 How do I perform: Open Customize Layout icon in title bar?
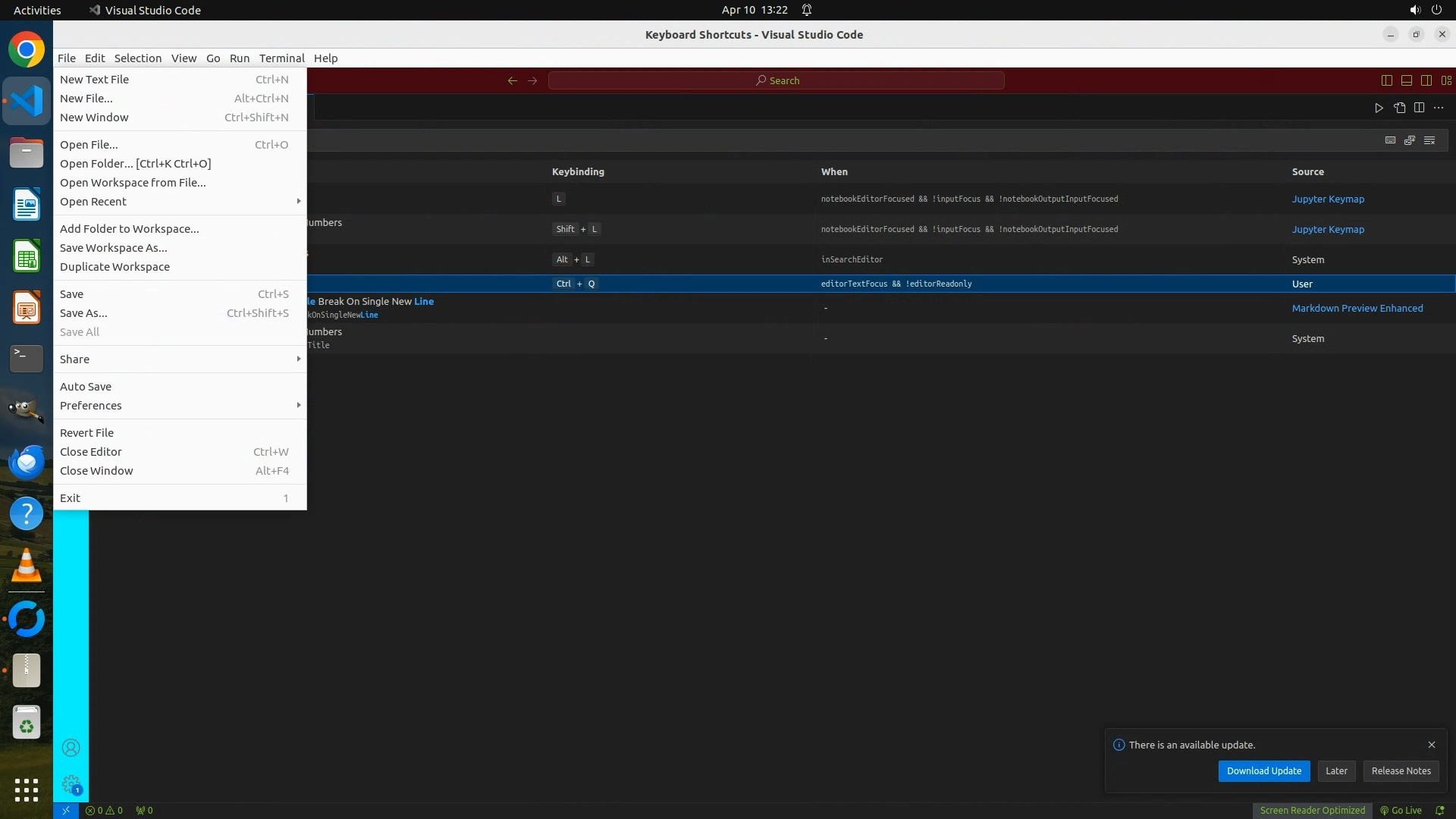(1446, 80)
